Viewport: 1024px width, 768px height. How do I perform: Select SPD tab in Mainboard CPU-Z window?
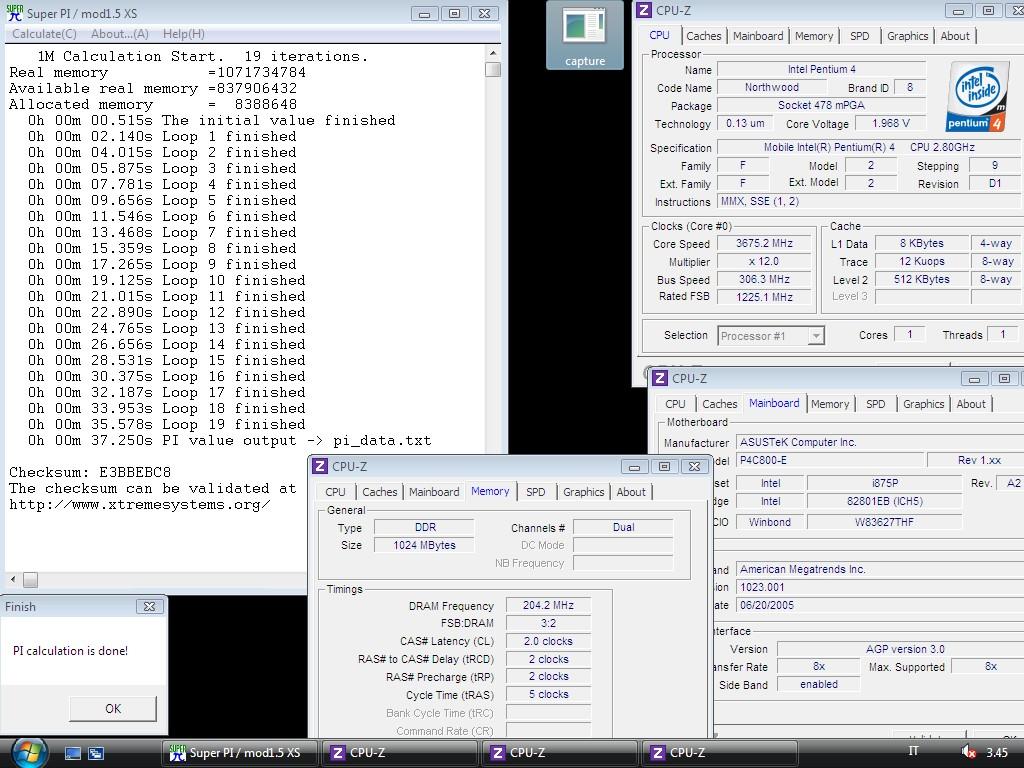[875, 404]
